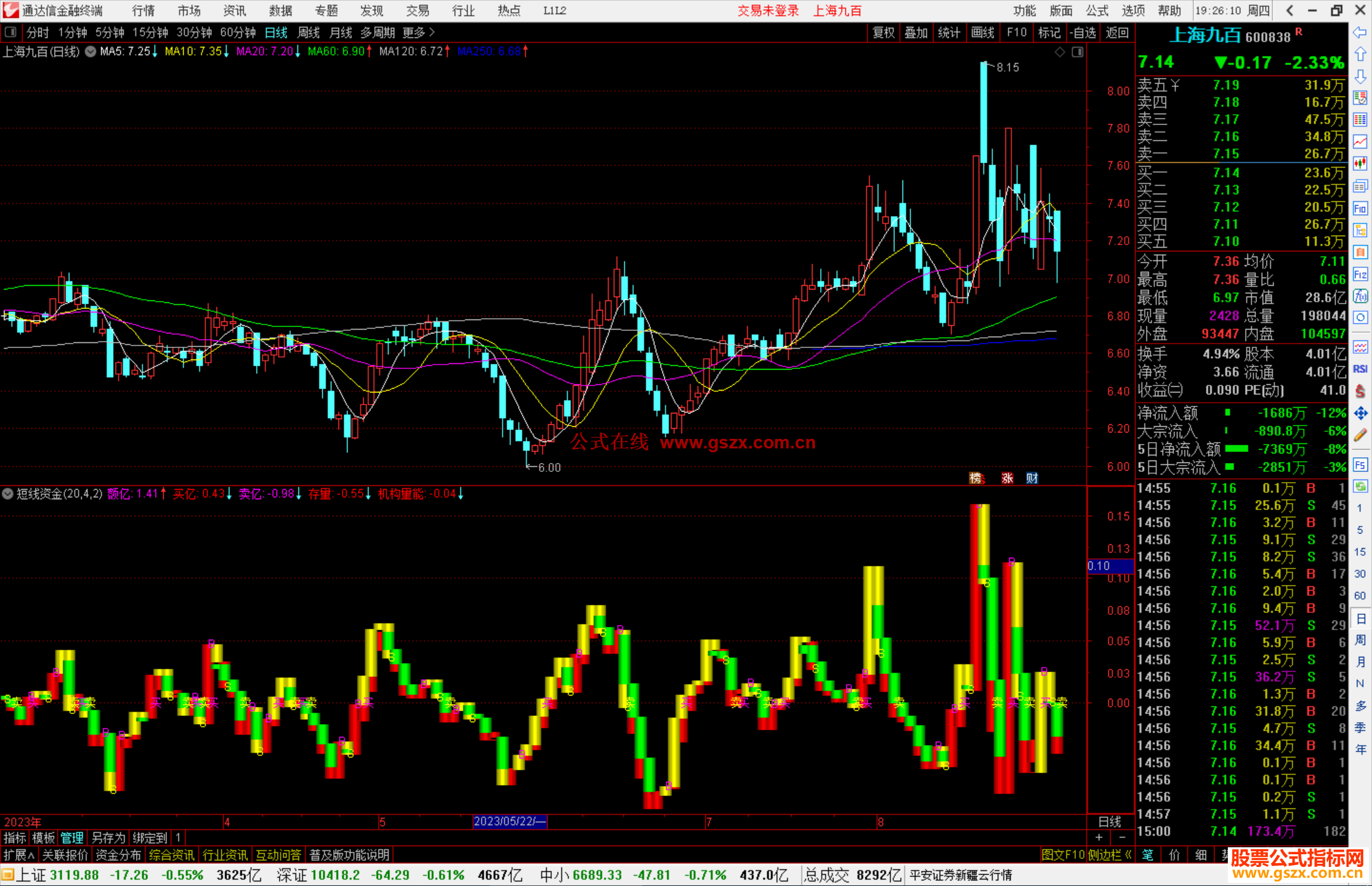Click the 叠加 overlay button
1372x886 pixels.
coord(916,32)
